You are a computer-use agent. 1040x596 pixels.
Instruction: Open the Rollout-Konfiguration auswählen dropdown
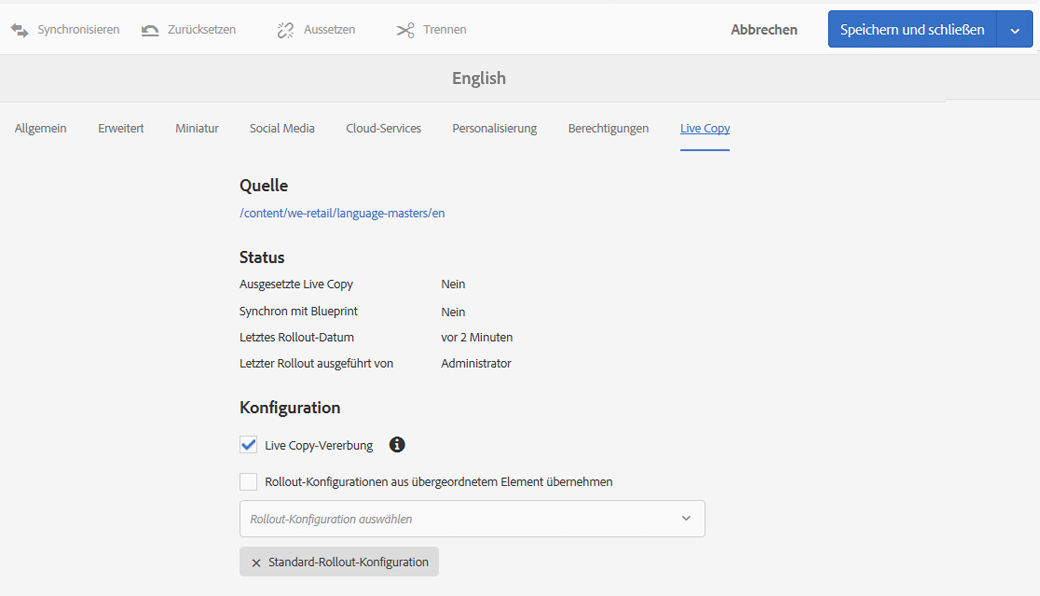(x=472, y=519)
